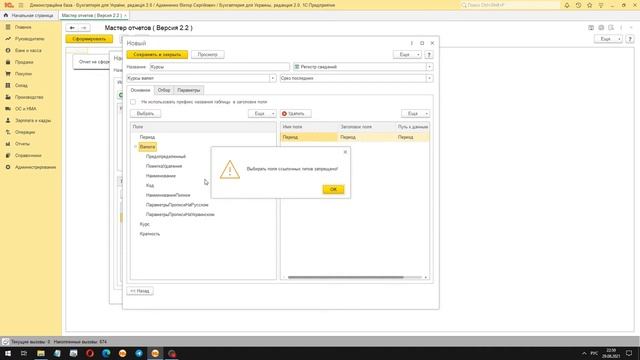Click the horizontal scrollbar of fields table

point(345,278)
